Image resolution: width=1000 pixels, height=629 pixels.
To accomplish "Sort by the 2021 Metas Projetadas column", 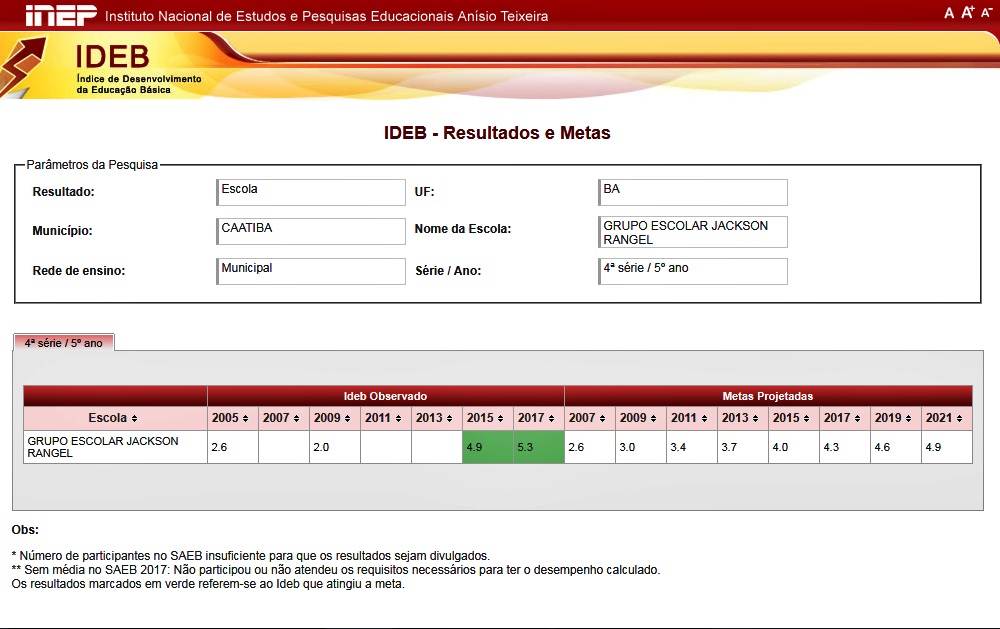I will coord(946,418).
